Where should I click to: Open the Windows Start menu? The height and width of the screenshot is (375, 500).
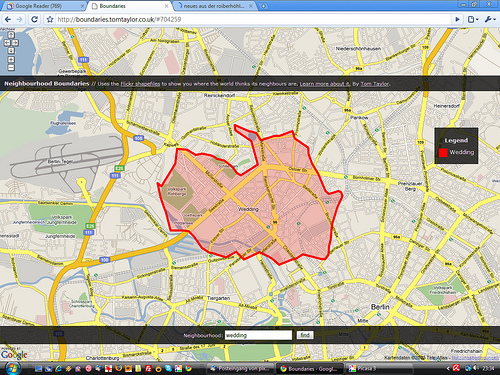coord(13,368)
